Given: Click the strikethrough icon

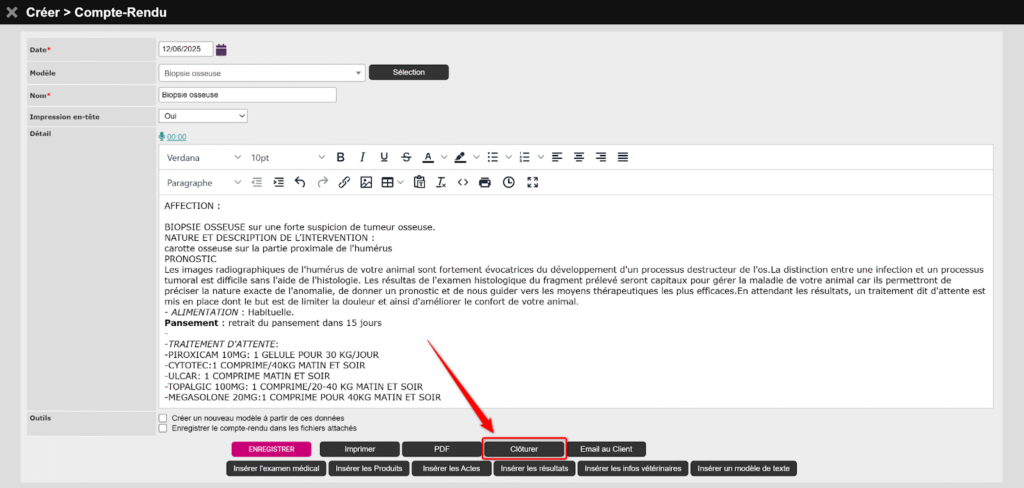Looking at the screenshot, I should click(405, 157).
